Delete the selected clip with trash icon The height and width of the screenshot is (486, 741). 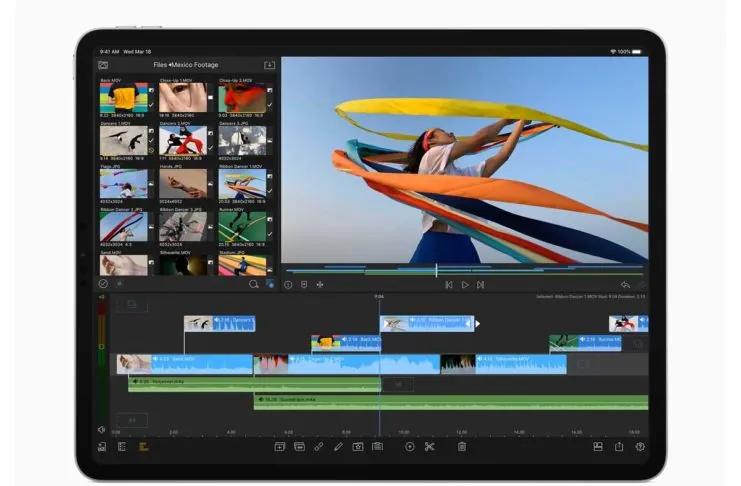461,447
